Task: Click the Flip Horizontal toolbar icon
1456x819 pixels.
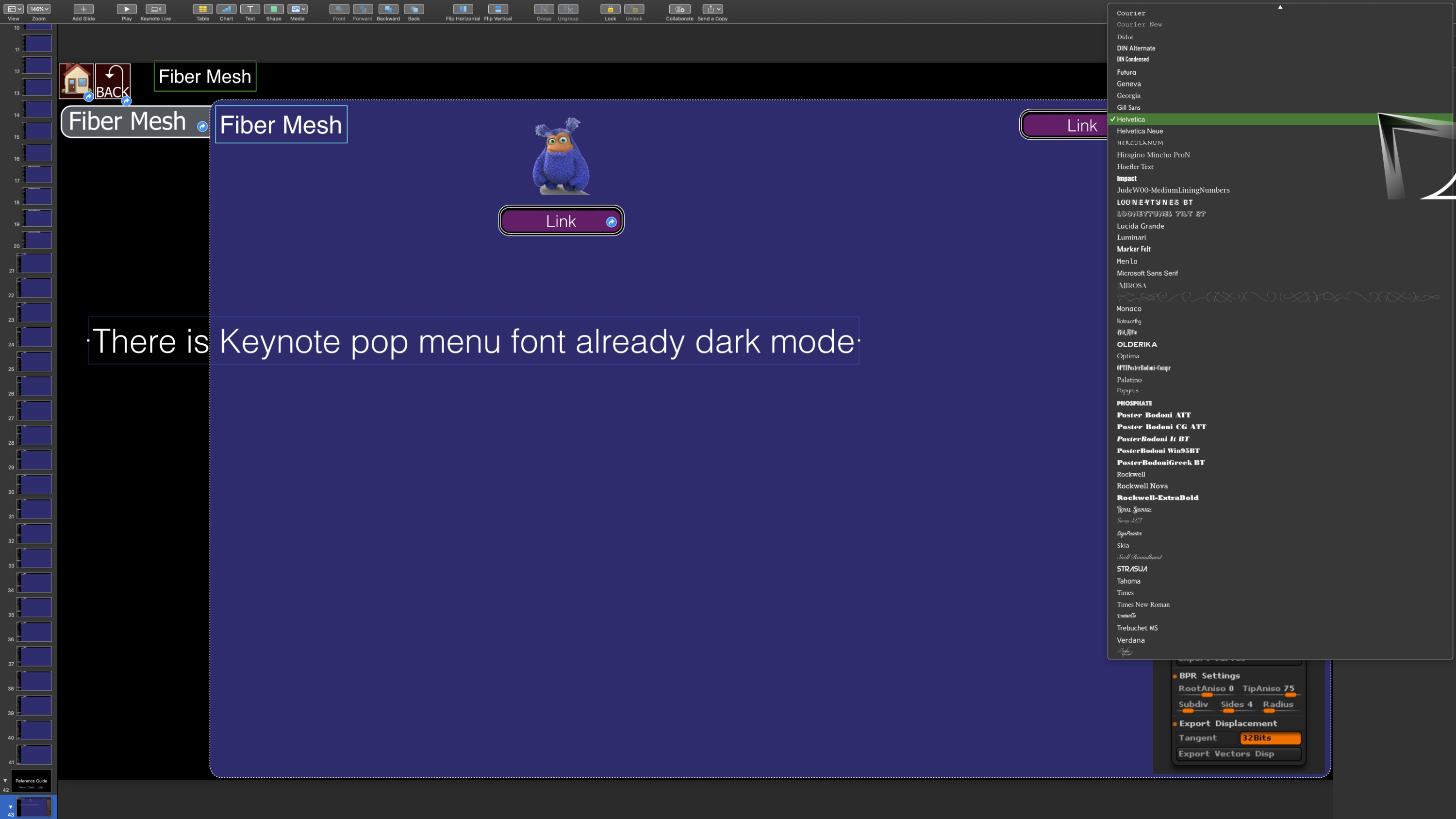Action: pyautogui.click(x=463, y=9)
